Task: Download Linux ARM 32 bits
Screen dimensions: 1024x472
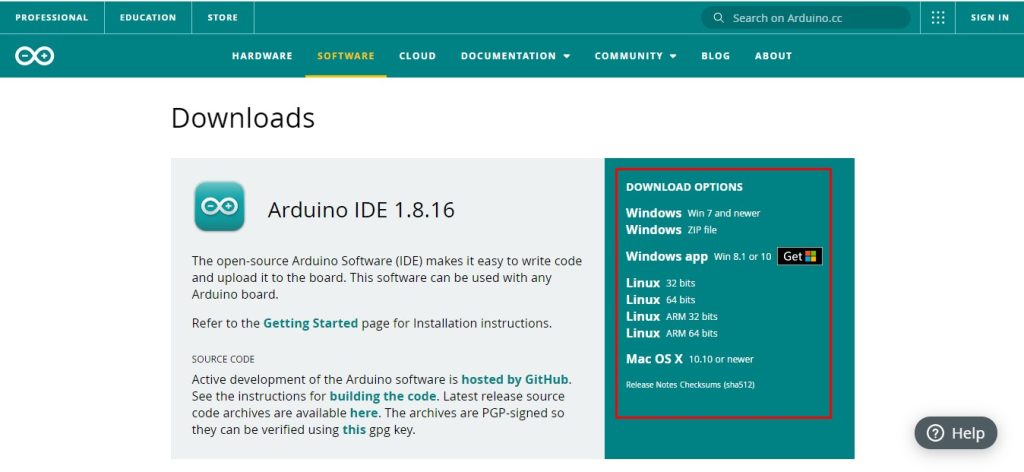Action: [x=671, y=317]
